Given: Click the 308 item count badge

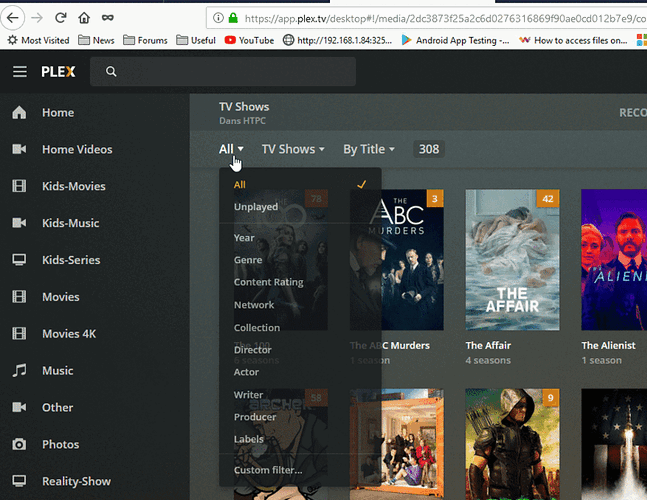Looking at the screenshot, I should click(x=429, y=149).
